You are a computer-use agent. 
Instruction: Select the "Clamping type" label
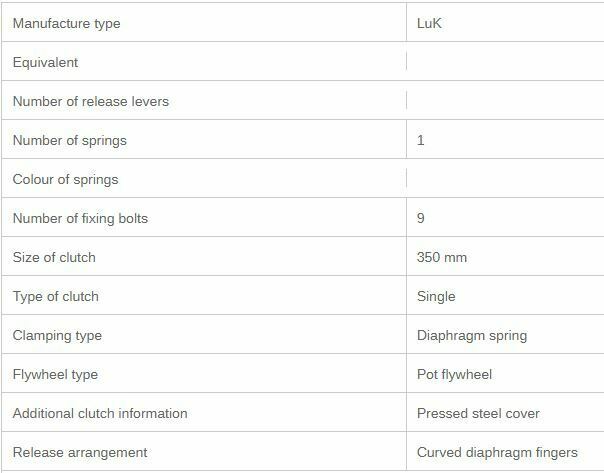pos(57,335)
